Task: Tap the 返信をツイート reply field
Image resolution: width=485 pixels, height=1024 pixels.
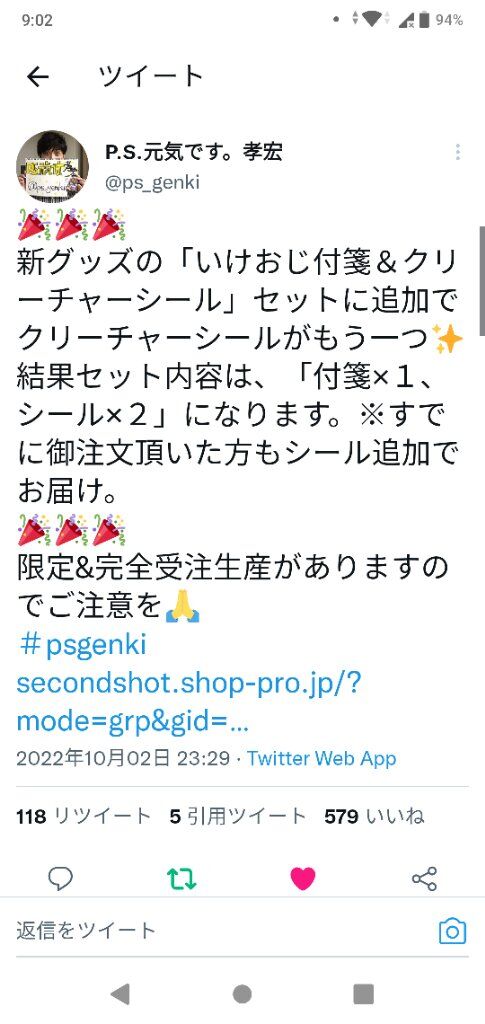Action: point(222,930)
